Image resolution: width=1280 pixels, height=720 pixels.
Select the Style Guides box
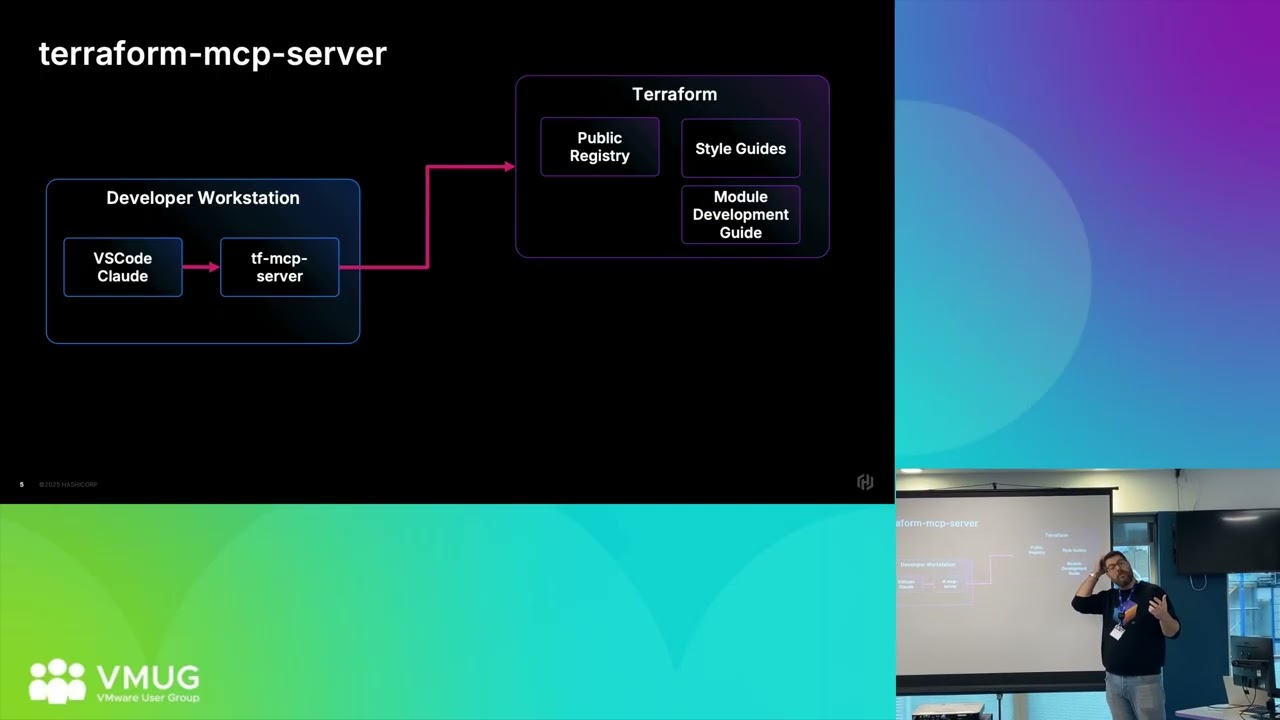coord(741,148)
